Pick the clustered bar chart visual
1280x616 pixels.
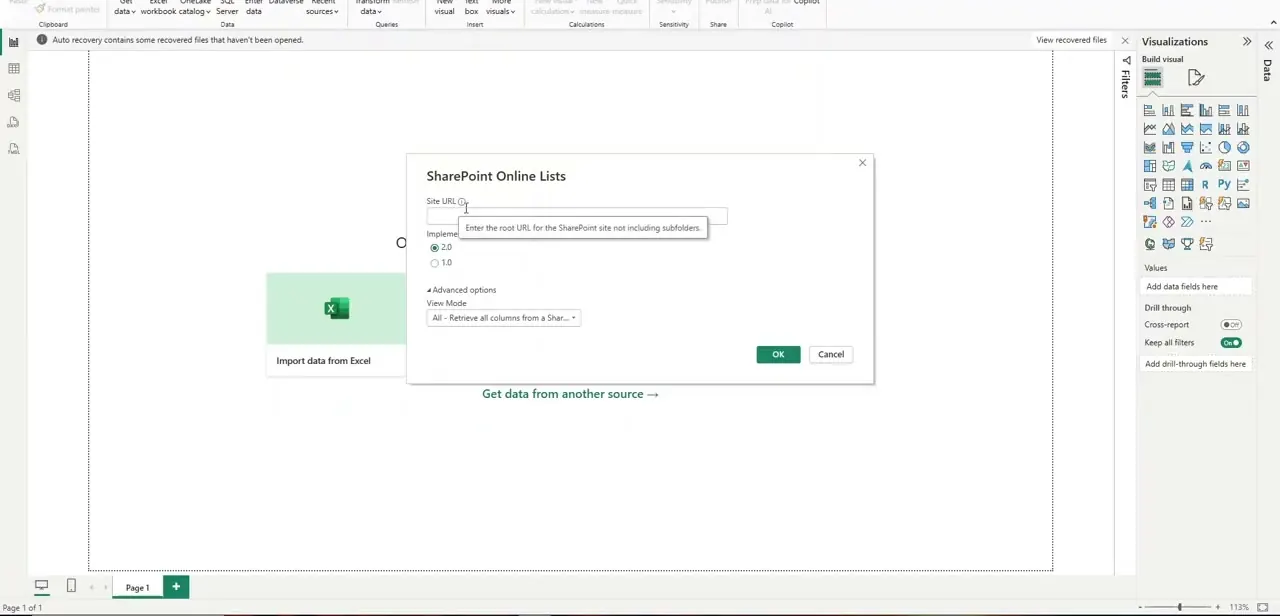click(x=1187, y=110)
